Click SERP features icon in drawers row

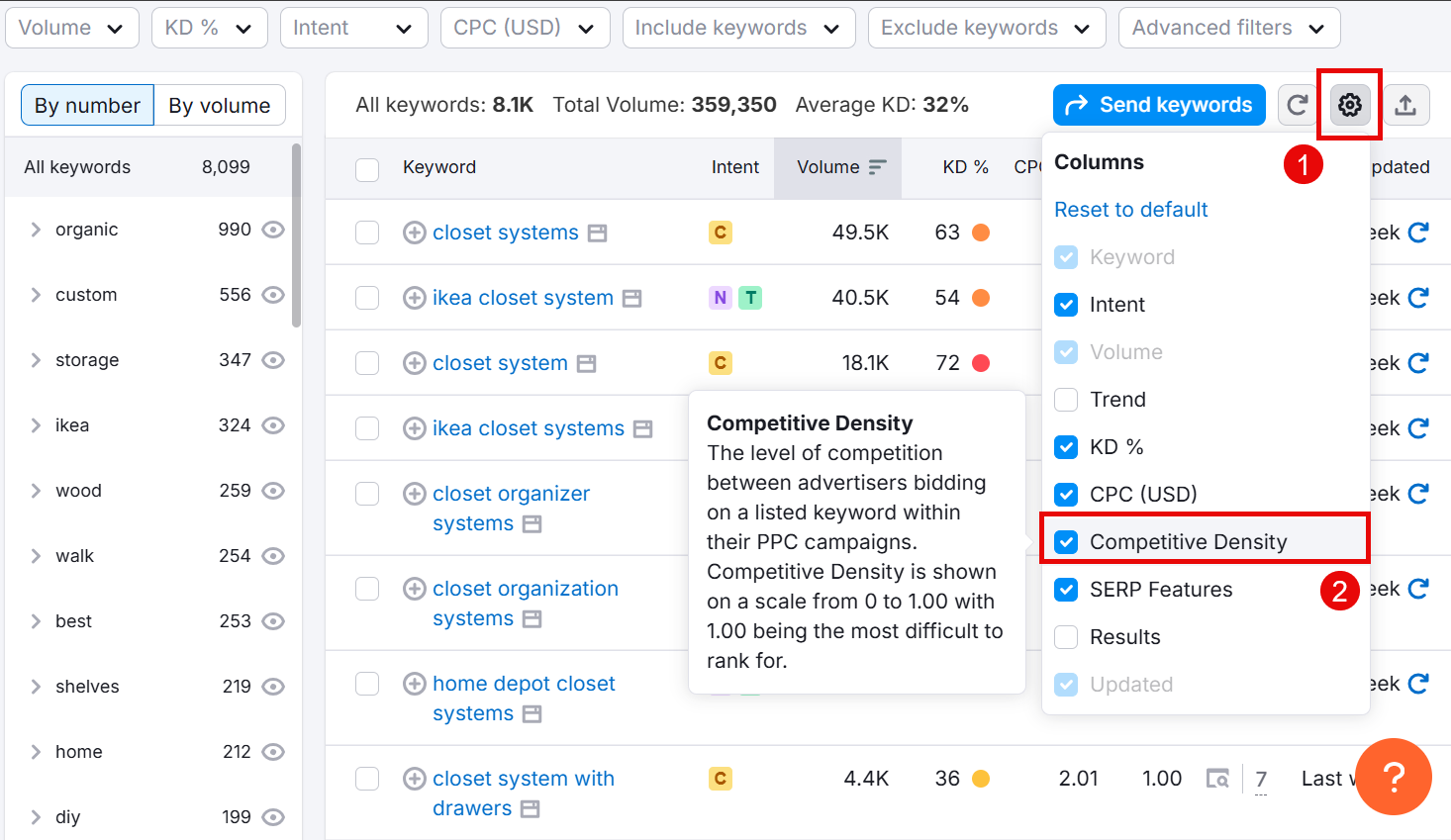(1217, 779)
